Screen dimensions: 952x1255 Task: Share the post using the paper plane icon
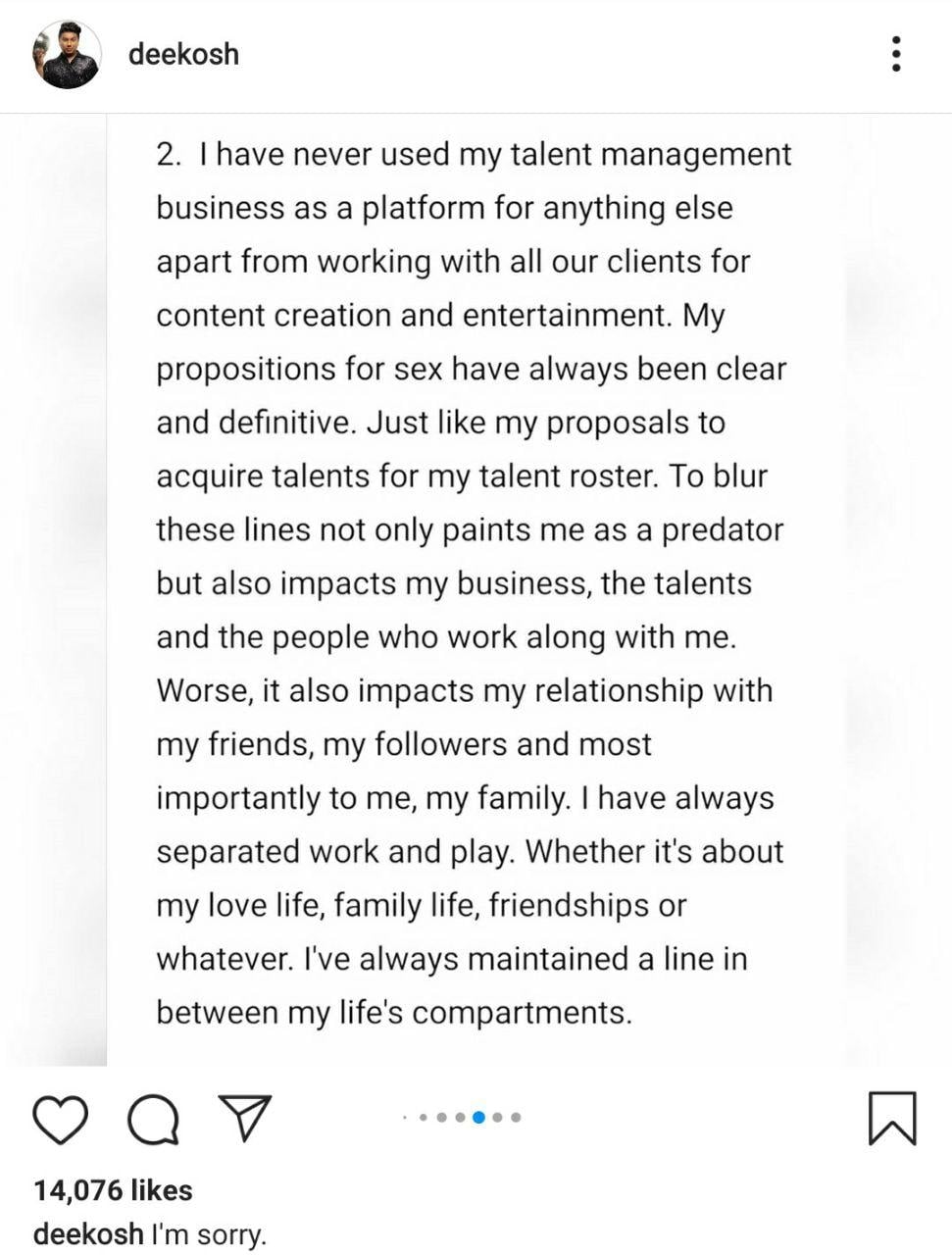point(245,1118)
